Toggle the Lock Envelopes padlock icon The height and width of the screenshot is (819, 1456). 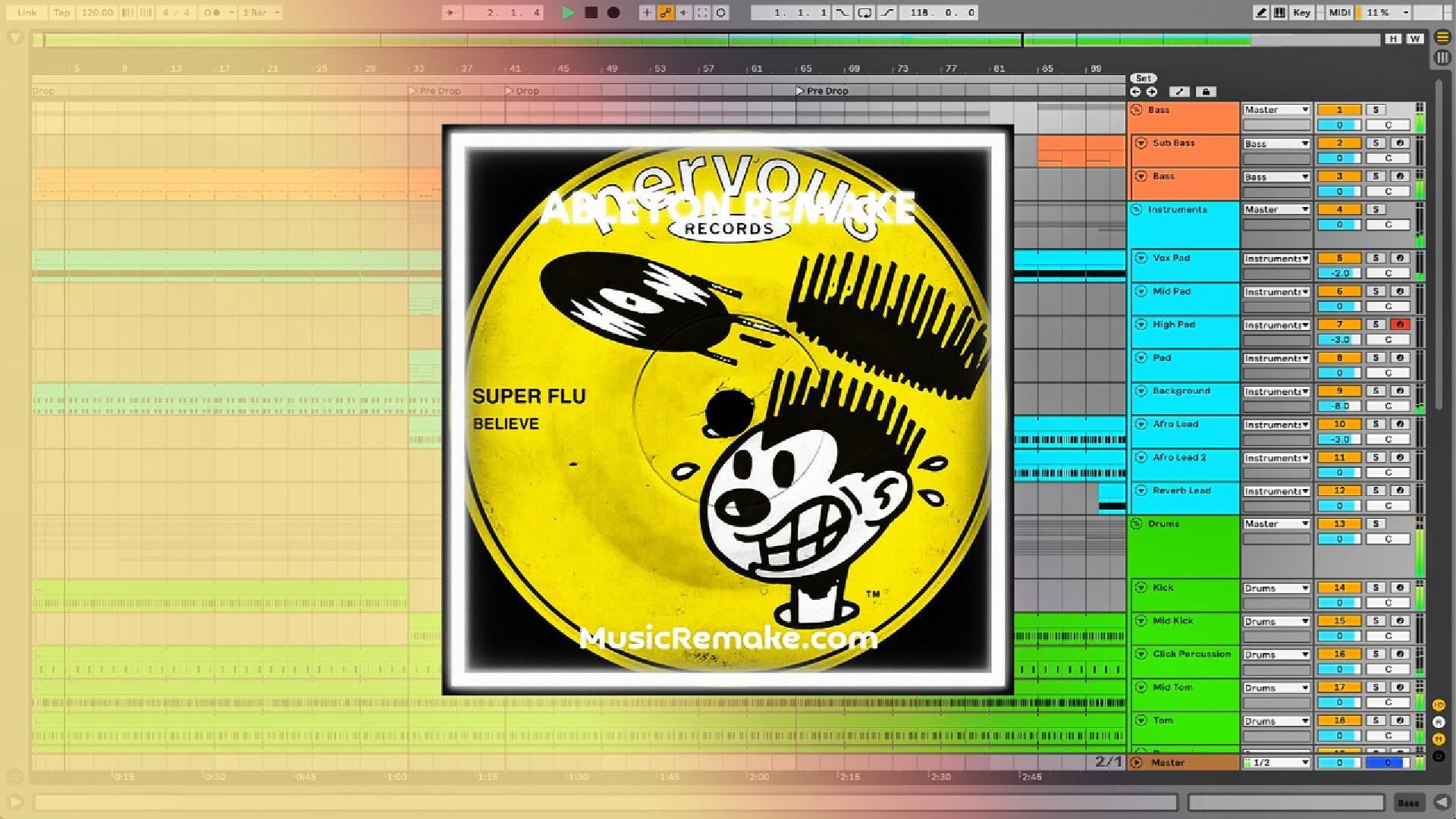click(1206, 92)
